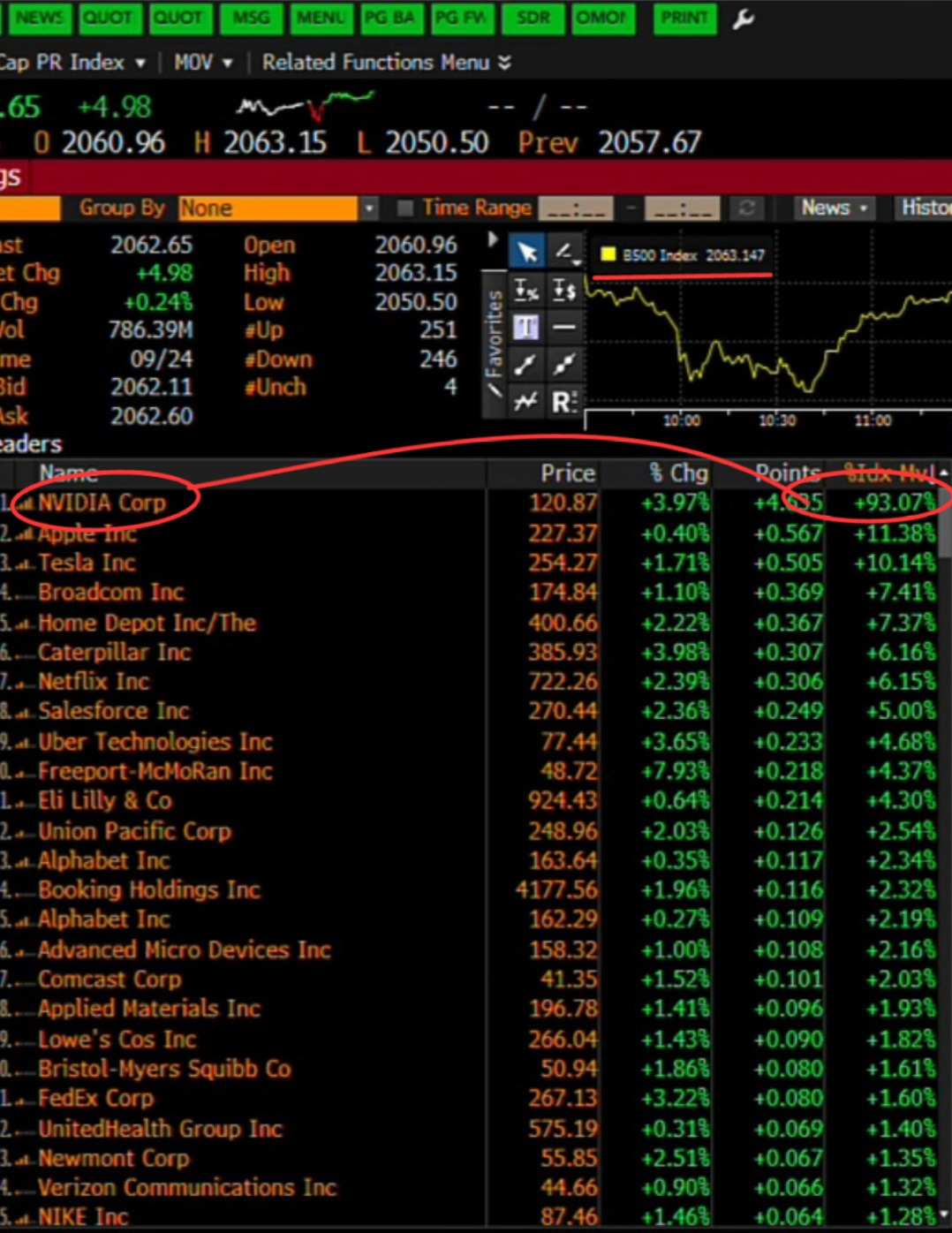Open chart icon beside Eli Lilly & Co

[26, 802]
